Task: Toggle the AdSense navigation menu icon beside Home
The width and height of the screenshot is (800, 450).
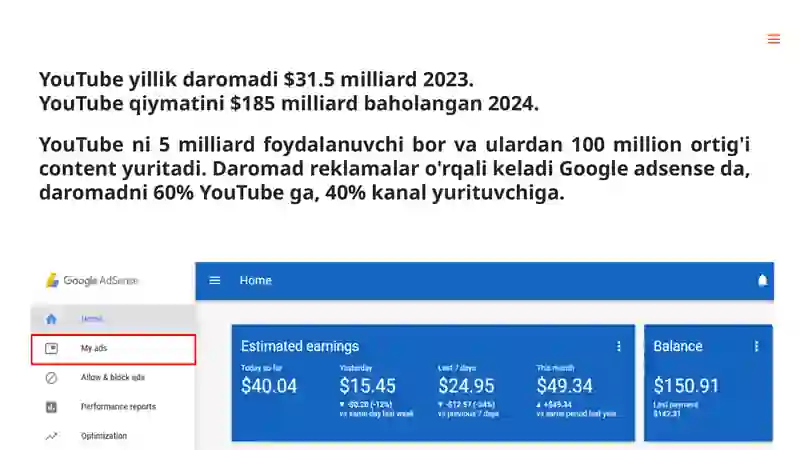Action: click(x=215, y=280)
